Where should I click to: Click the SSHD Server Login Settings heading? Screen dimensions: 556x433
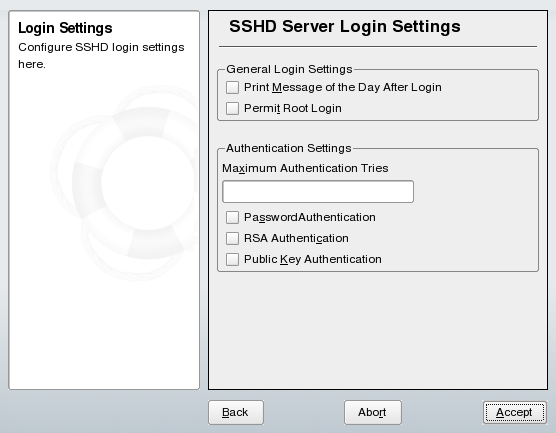[x=345, y=26]
